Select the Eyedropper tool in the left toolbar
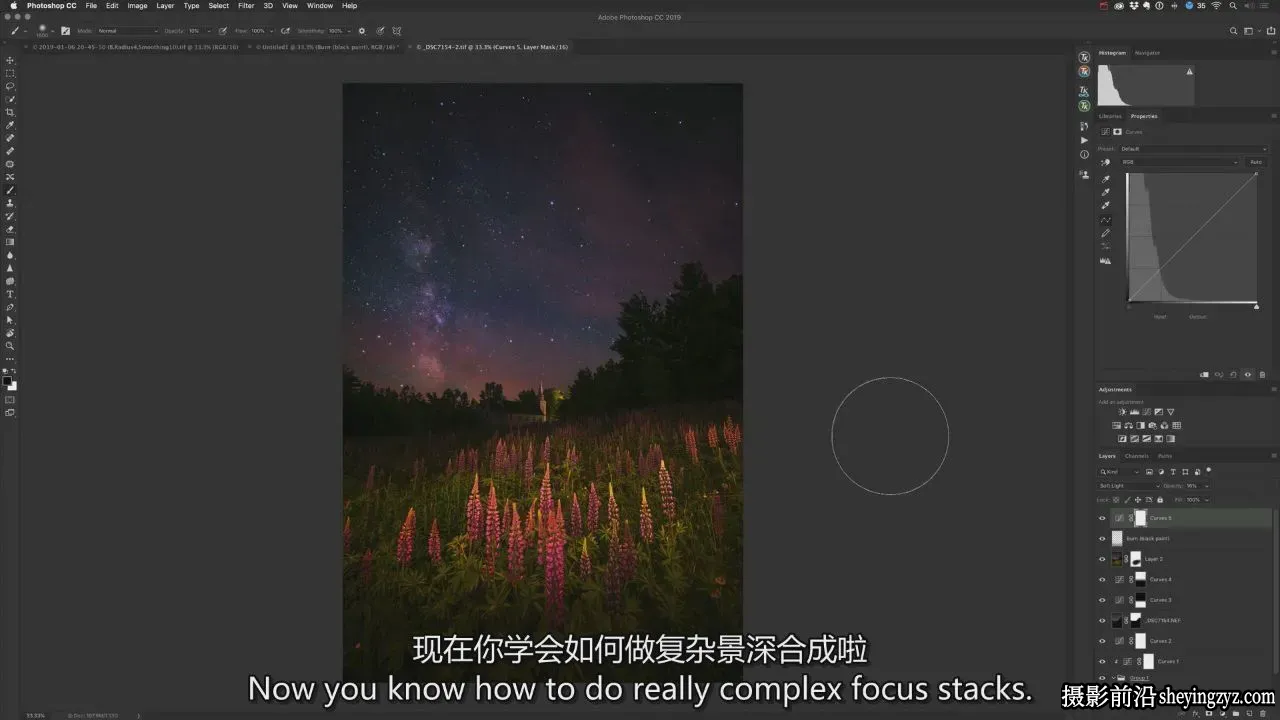 [10, 125]
